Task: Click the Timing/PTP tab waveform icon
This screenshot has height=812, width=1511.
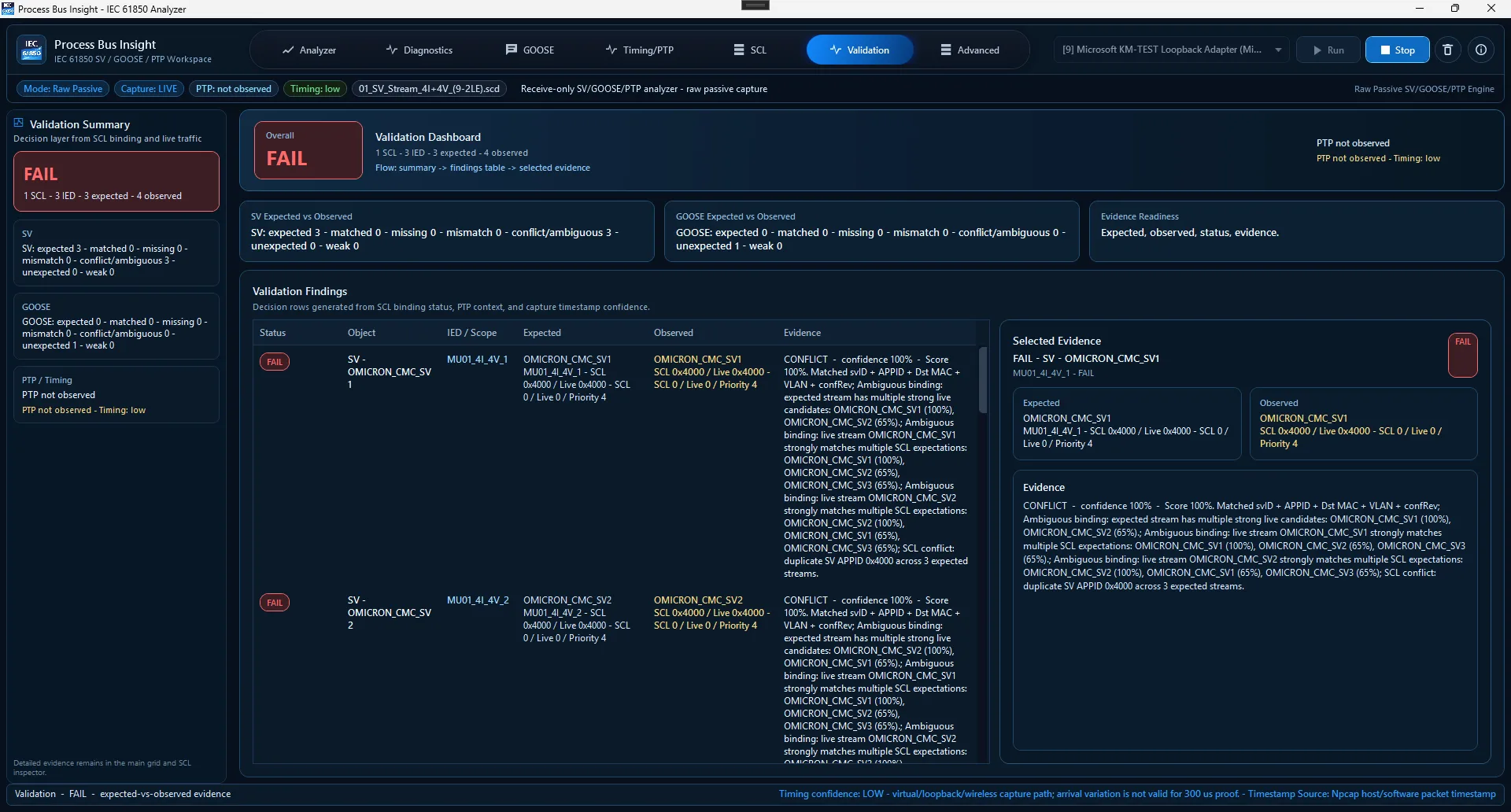Action: pos(611,50)
